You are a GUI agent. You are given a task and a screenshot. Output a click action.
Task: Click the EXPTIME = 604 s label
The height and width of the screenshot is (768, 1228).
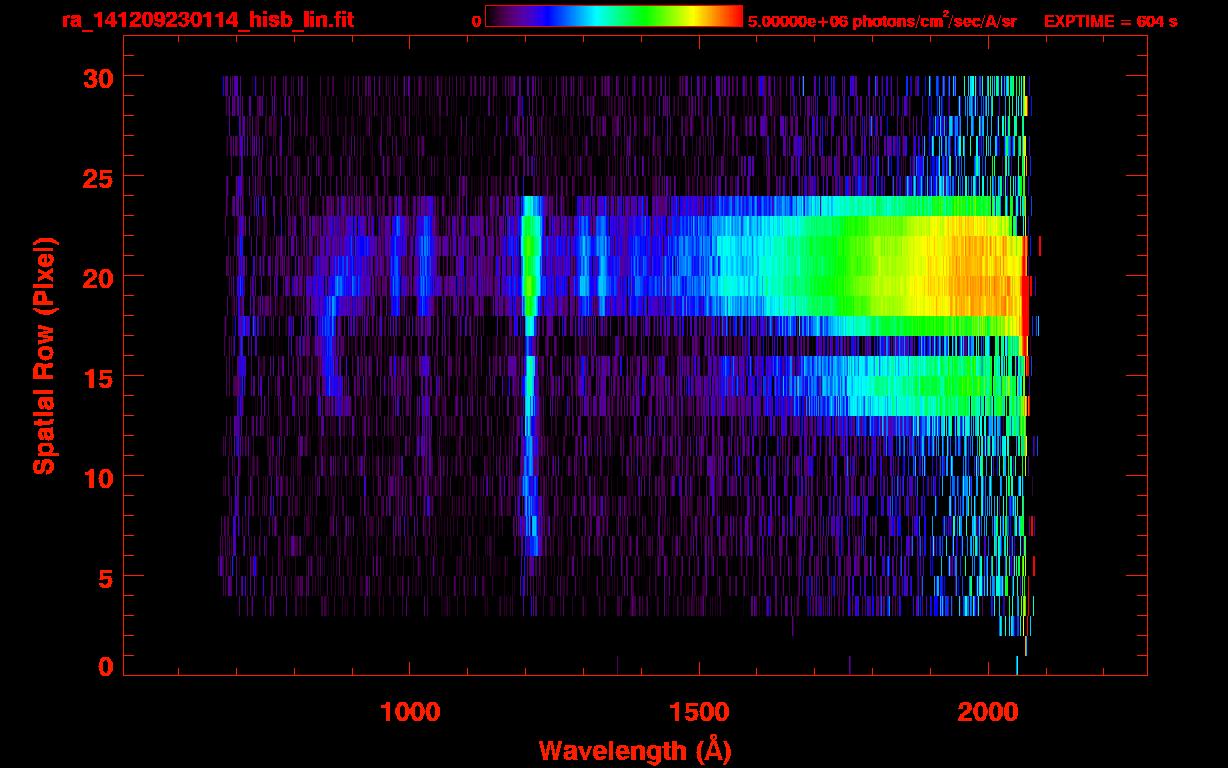pos(1110,21)
